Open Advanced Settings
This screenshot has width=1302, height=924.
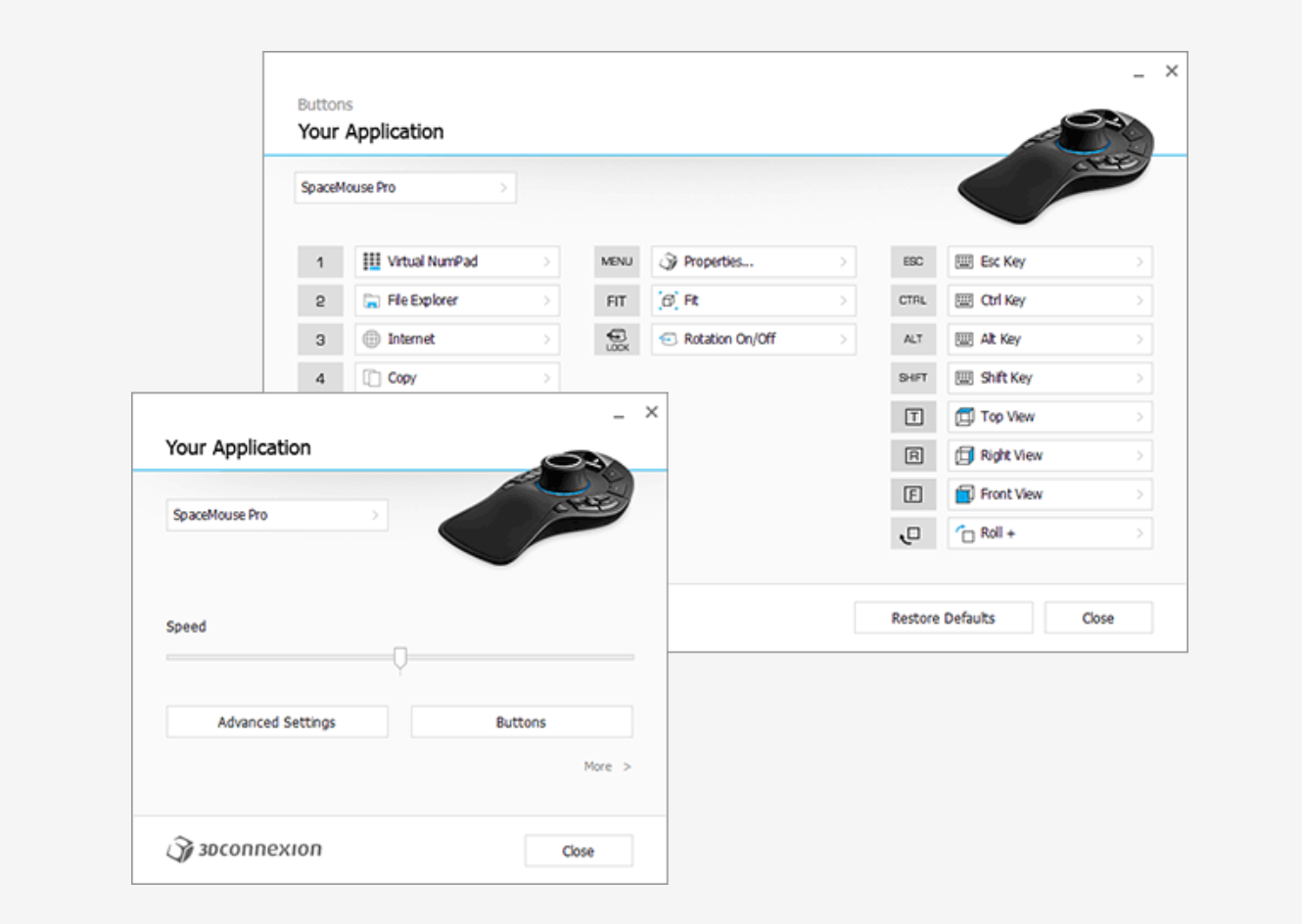click(x=277, y=721)
